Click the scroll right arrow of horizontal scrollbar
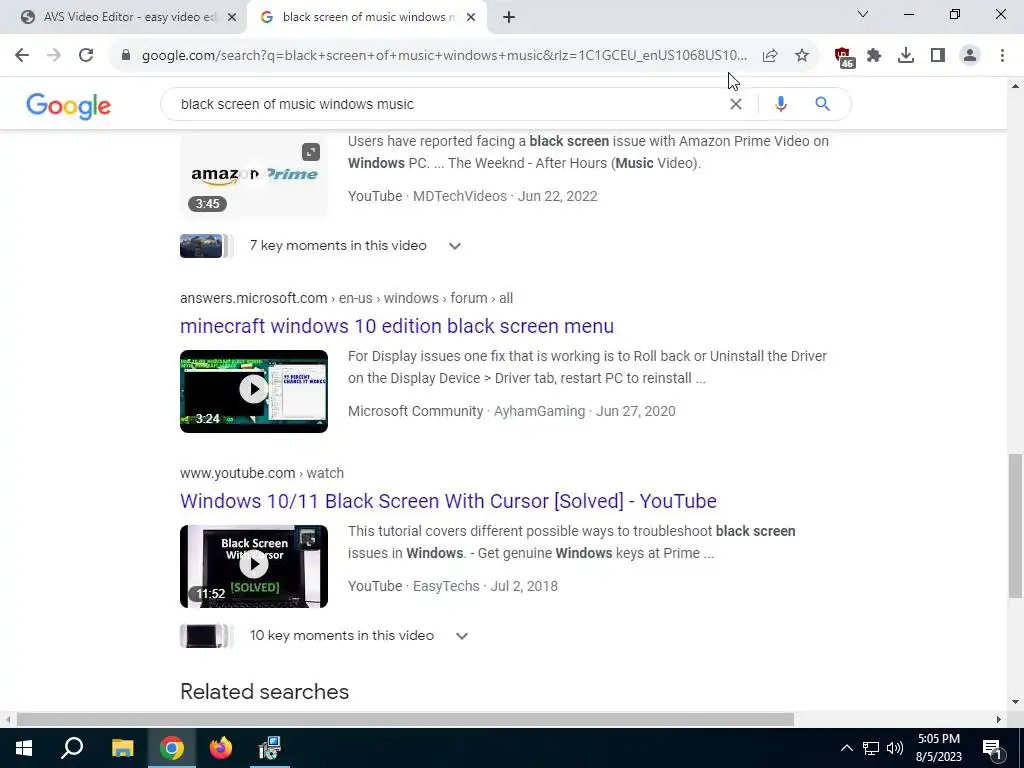 [999, 720]
